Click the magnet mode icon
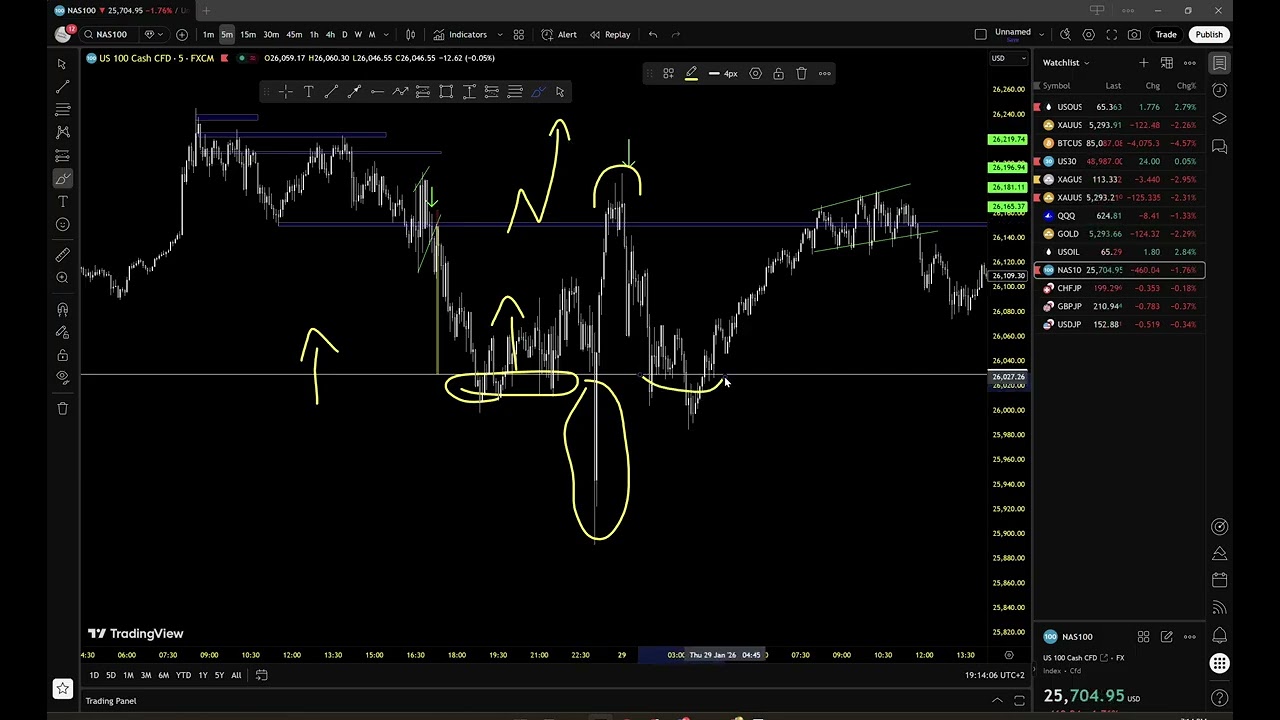This screenshot has width=1280, height=720. pos(62,309)
